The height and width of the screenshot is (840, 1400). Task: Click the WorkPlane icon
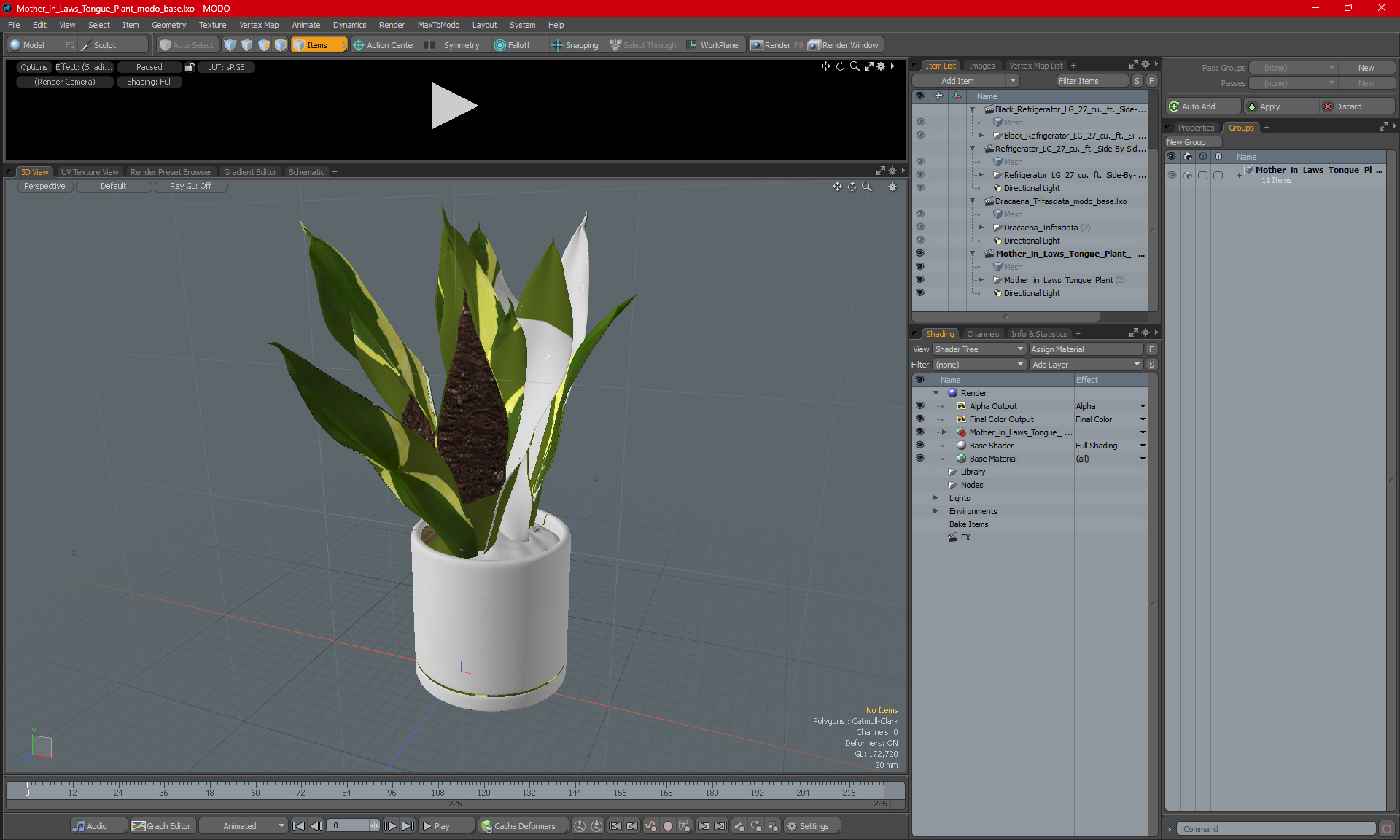pos(691,45)
